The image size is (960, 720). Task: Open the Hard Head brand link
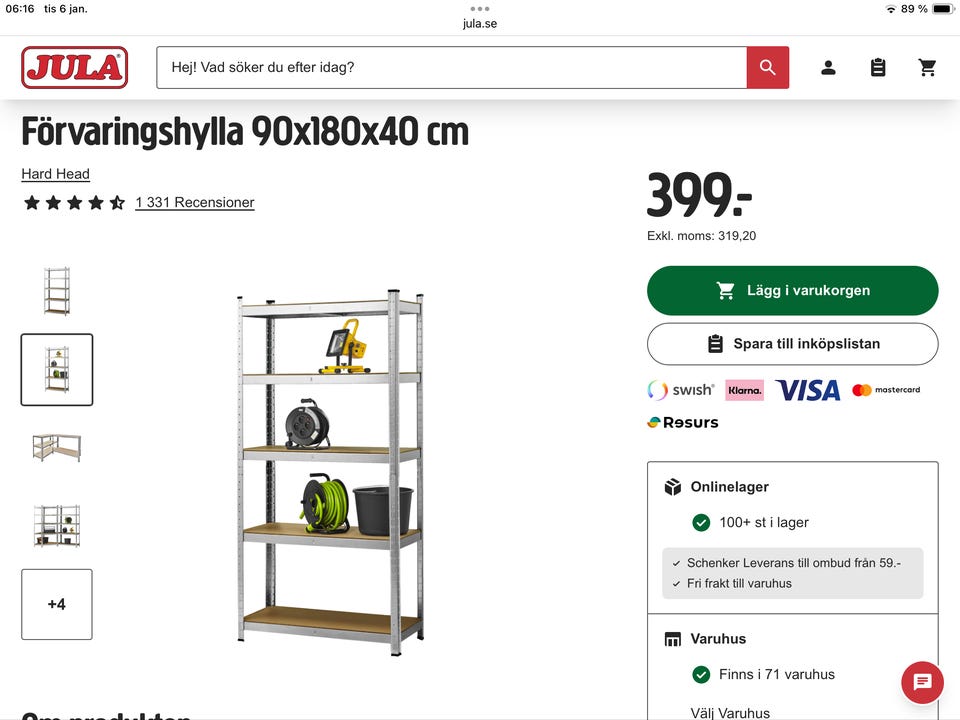coord(56,174)
